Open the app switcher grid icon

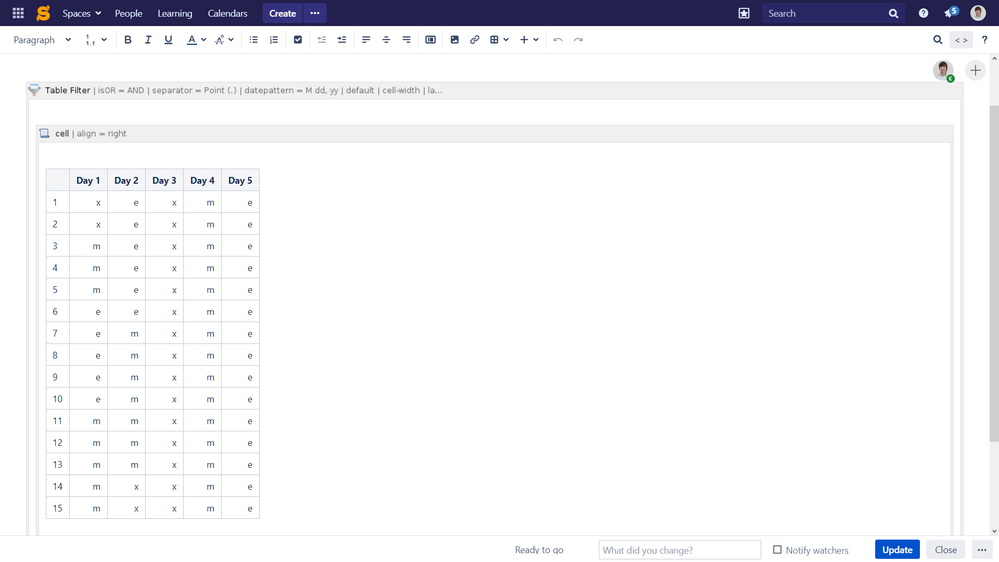pos(18,13)
